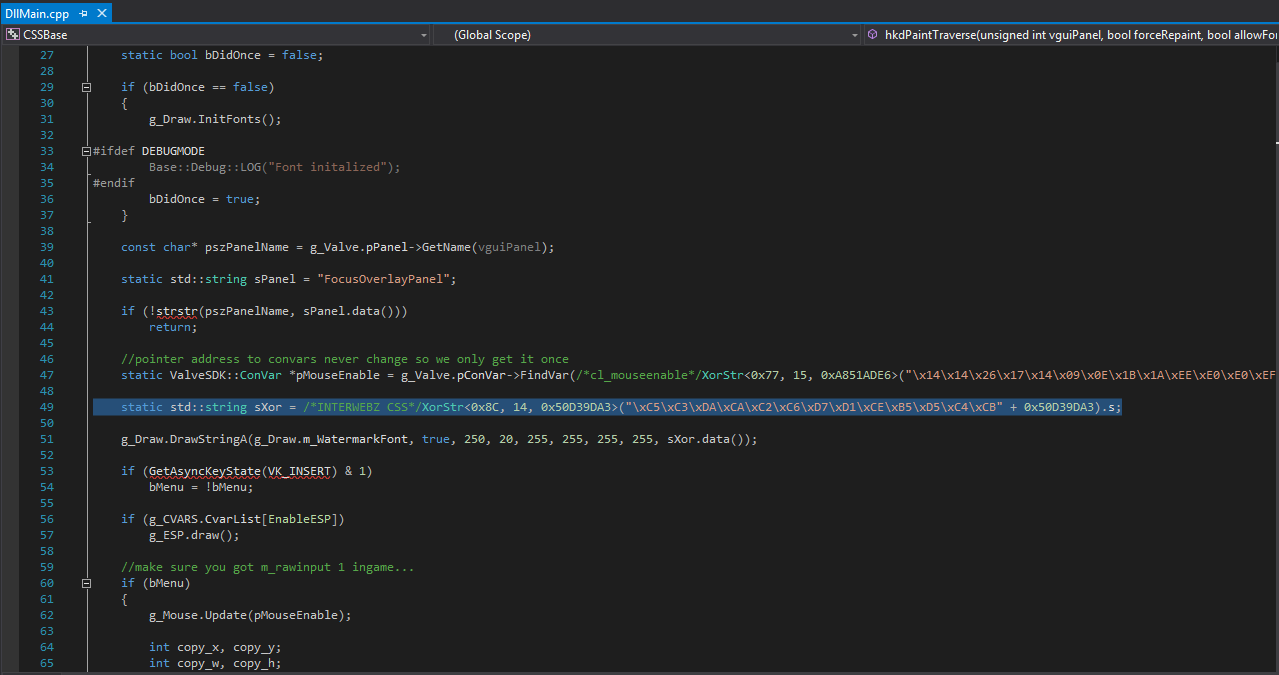Open the CSSBase project dropdown
The width and height of the screenshot is (1279, 675).
click(217, 35)
